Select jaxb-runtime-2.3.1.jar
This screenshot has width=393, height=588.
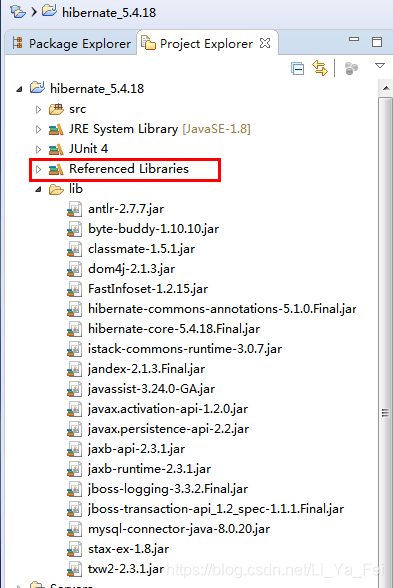click(149, 469)
